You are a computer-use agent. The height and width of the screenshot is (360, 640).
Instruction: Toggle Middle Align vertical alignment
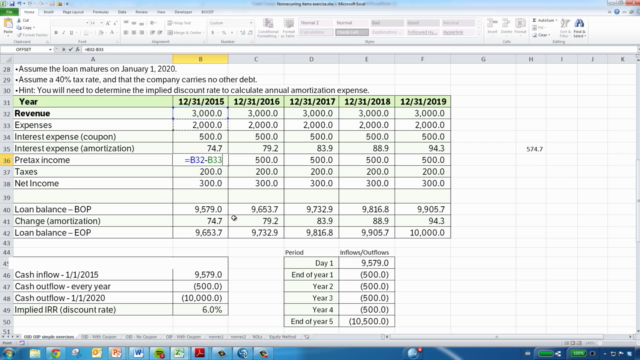pyautogui.click(x=134, y=23)
